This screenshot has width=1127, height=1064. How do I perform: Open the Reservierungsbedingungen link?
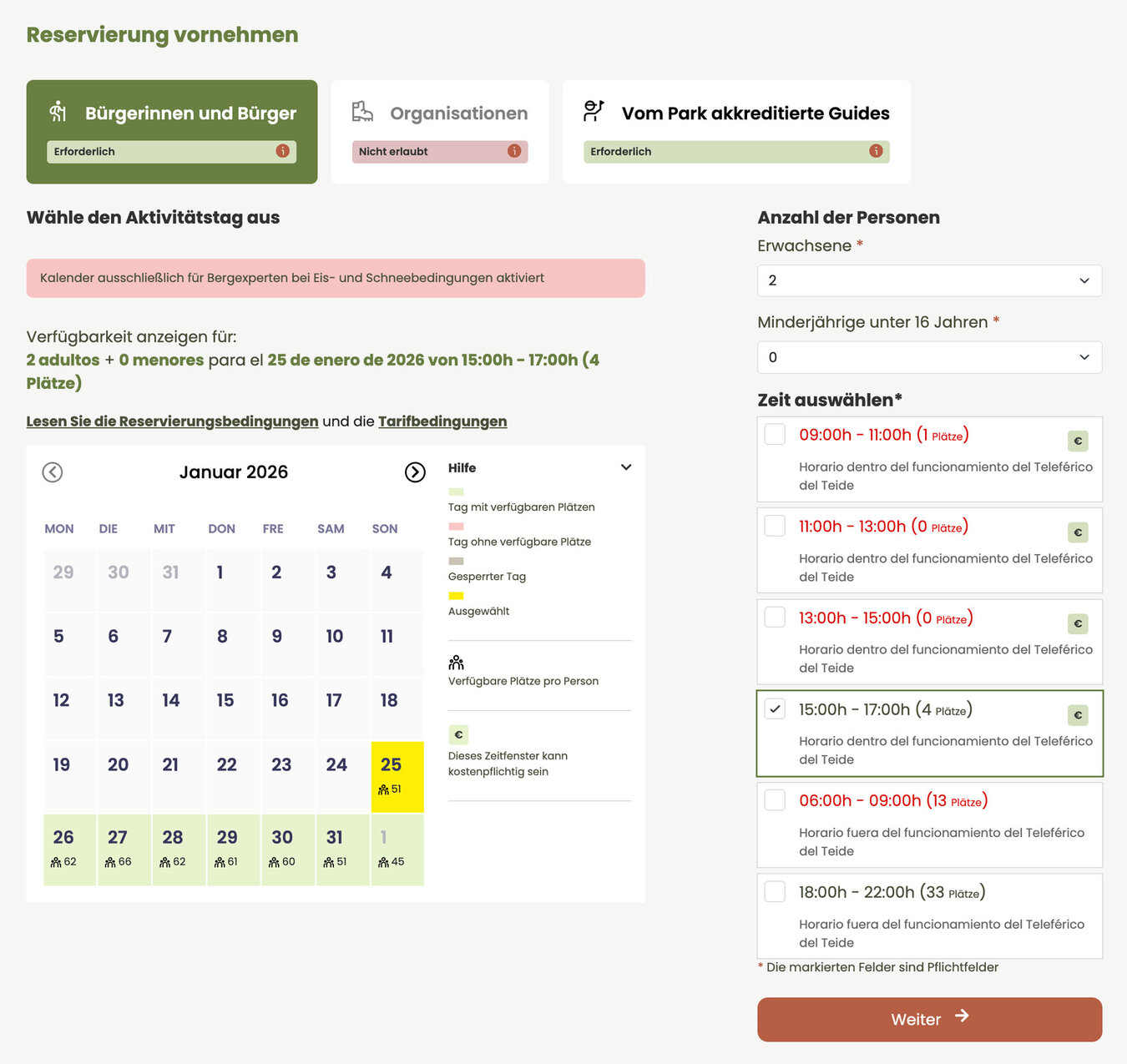[x=172, y=421]
